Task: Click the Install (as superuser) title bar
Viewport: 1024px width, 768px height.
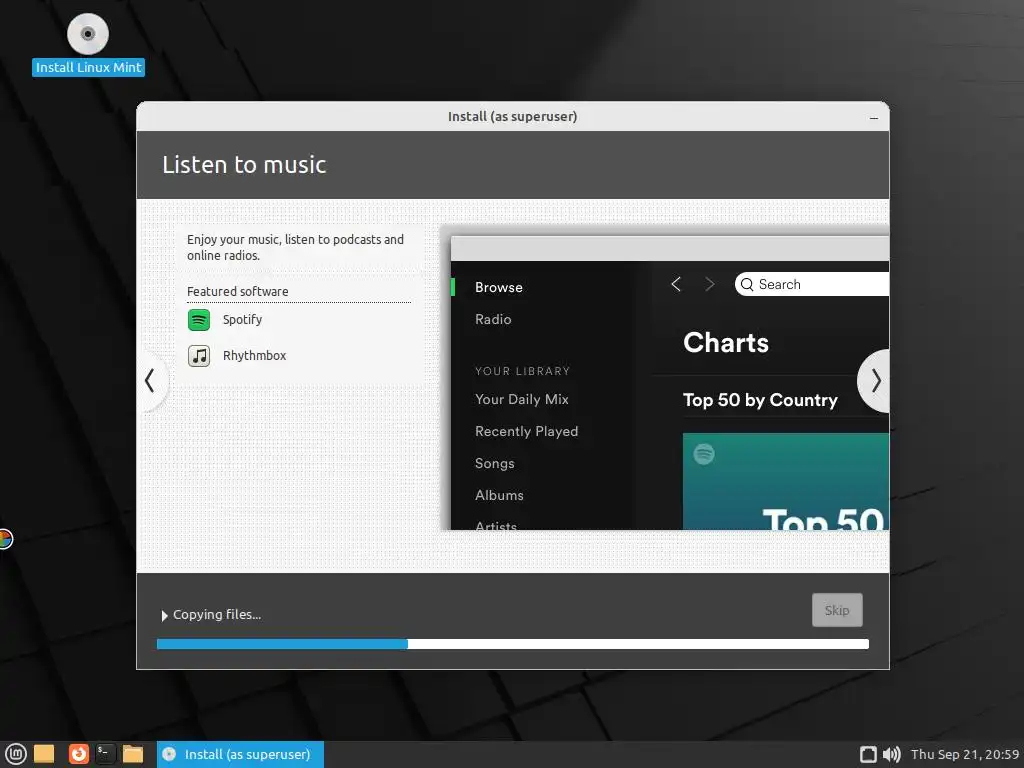Action: pos(513,116)
